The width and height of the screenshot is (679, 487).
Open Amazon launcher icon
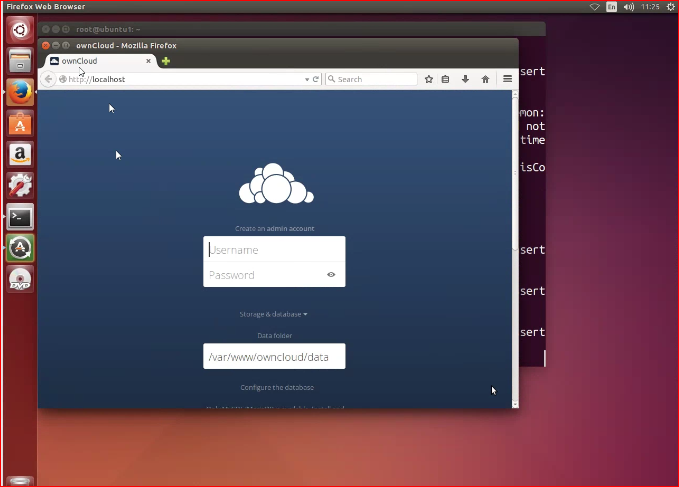20,155
